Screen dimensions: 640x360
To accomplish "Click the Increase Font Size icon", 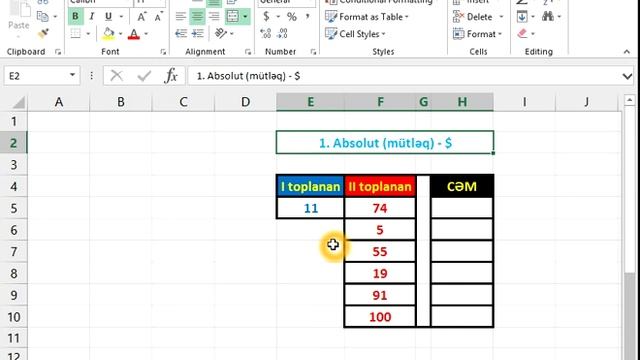I will tap(141, 17).
